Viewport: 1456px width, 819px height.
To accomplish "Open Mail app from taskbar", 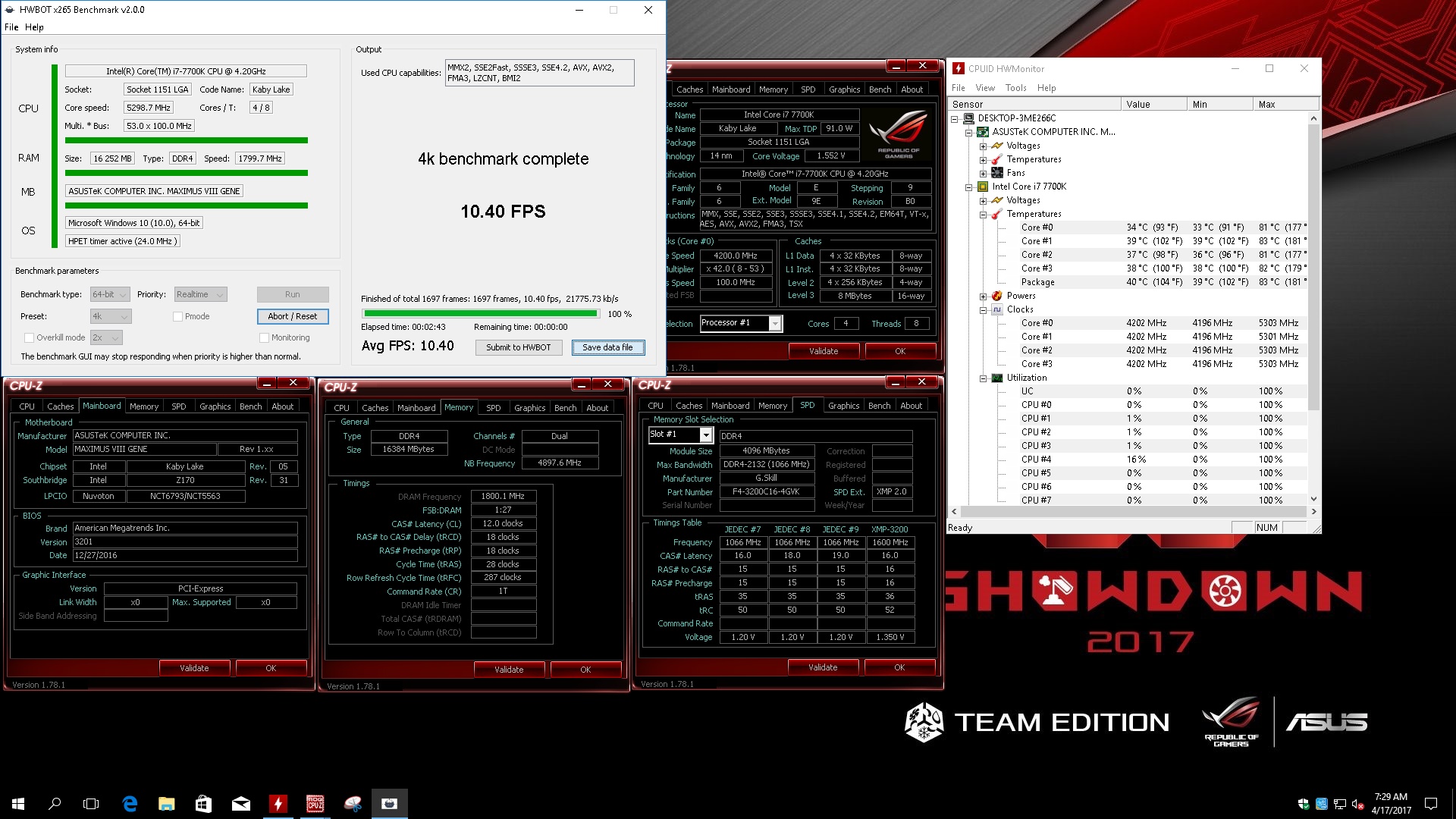I will point(240,803).
